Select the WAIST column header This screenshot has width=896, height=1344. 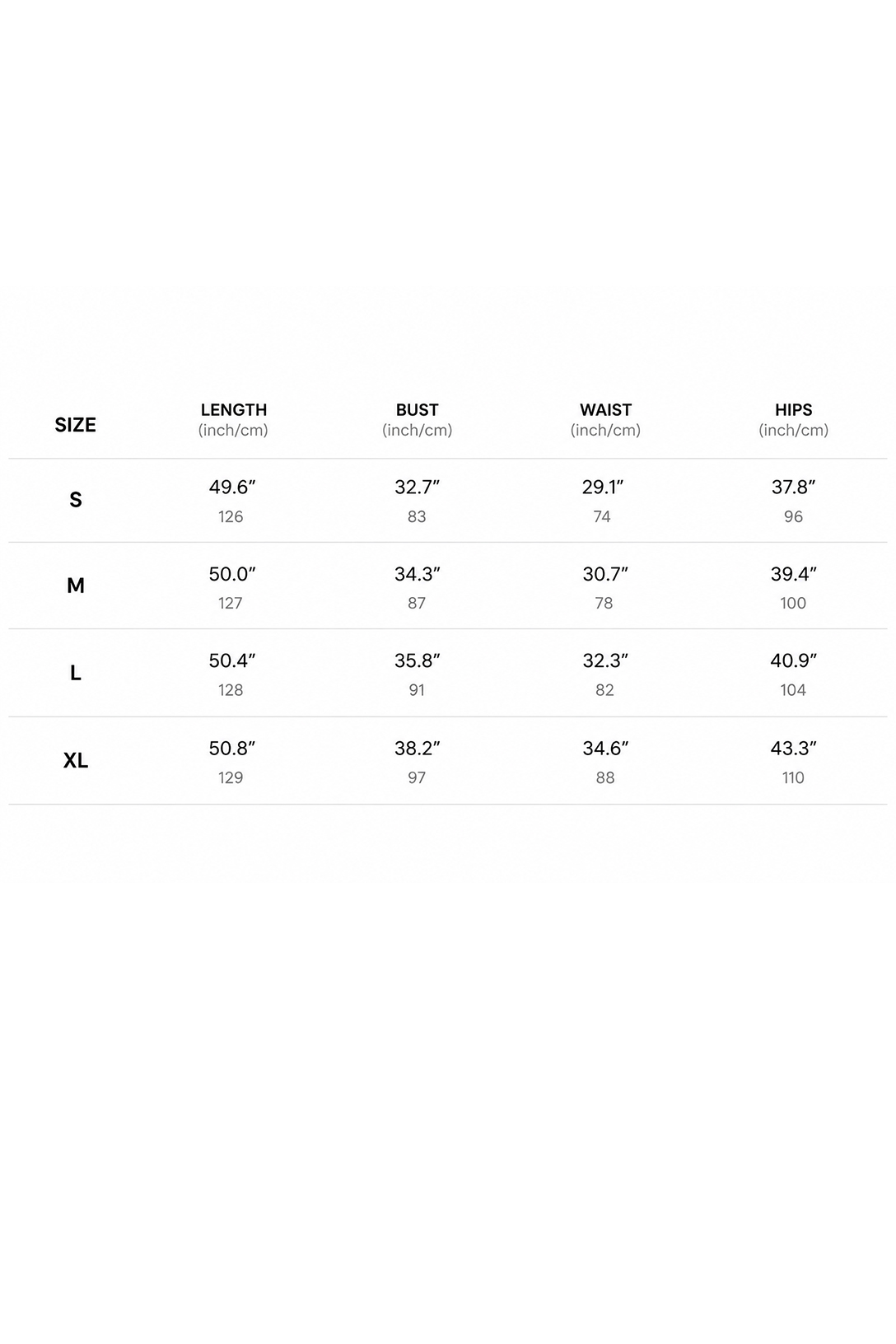point(605,419)
